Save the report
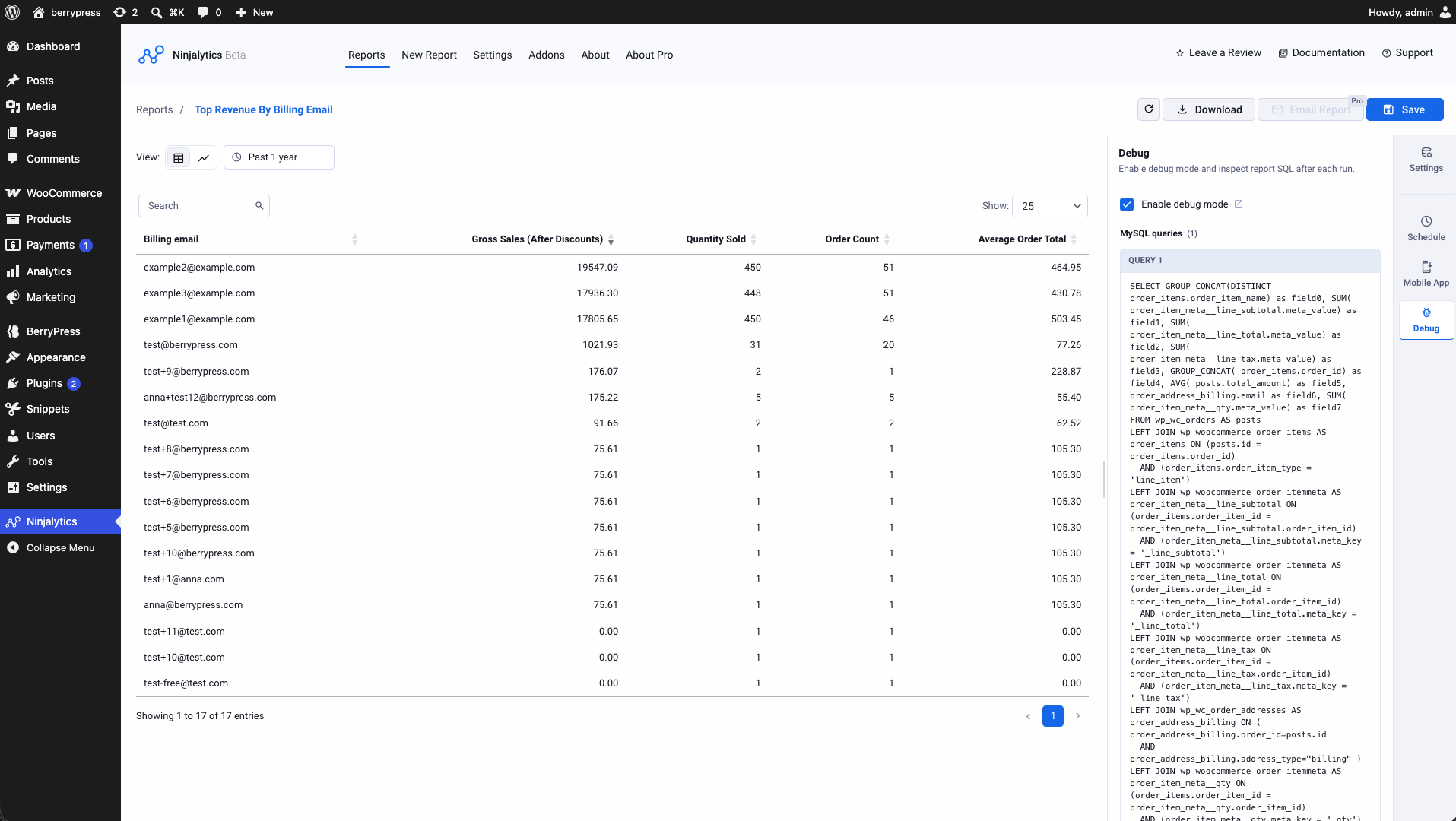 point(1404,109)
